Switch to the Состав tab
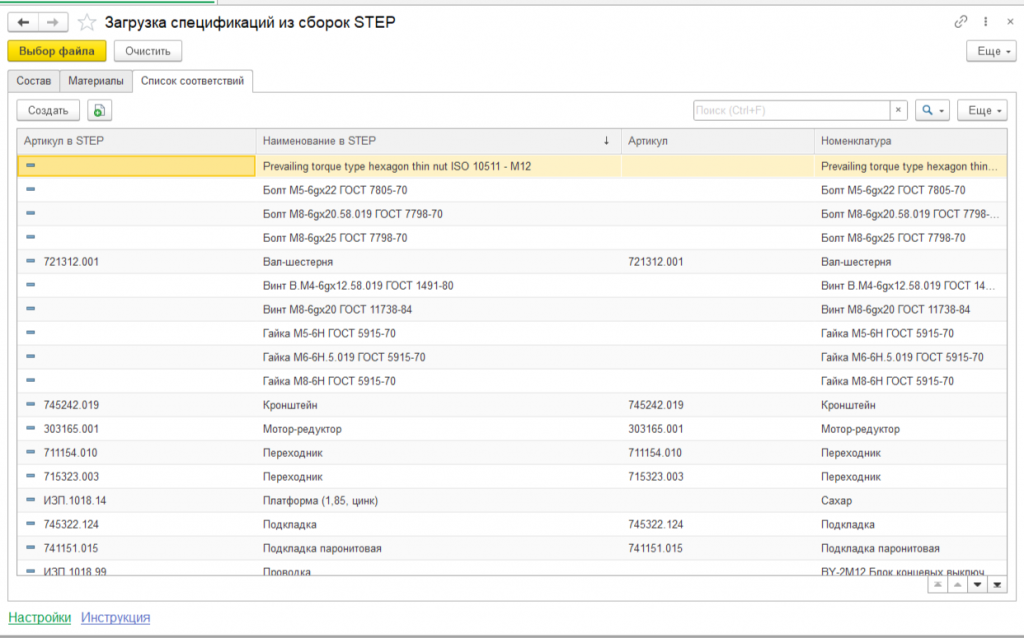1024x638 pixels. coord(33,81)
